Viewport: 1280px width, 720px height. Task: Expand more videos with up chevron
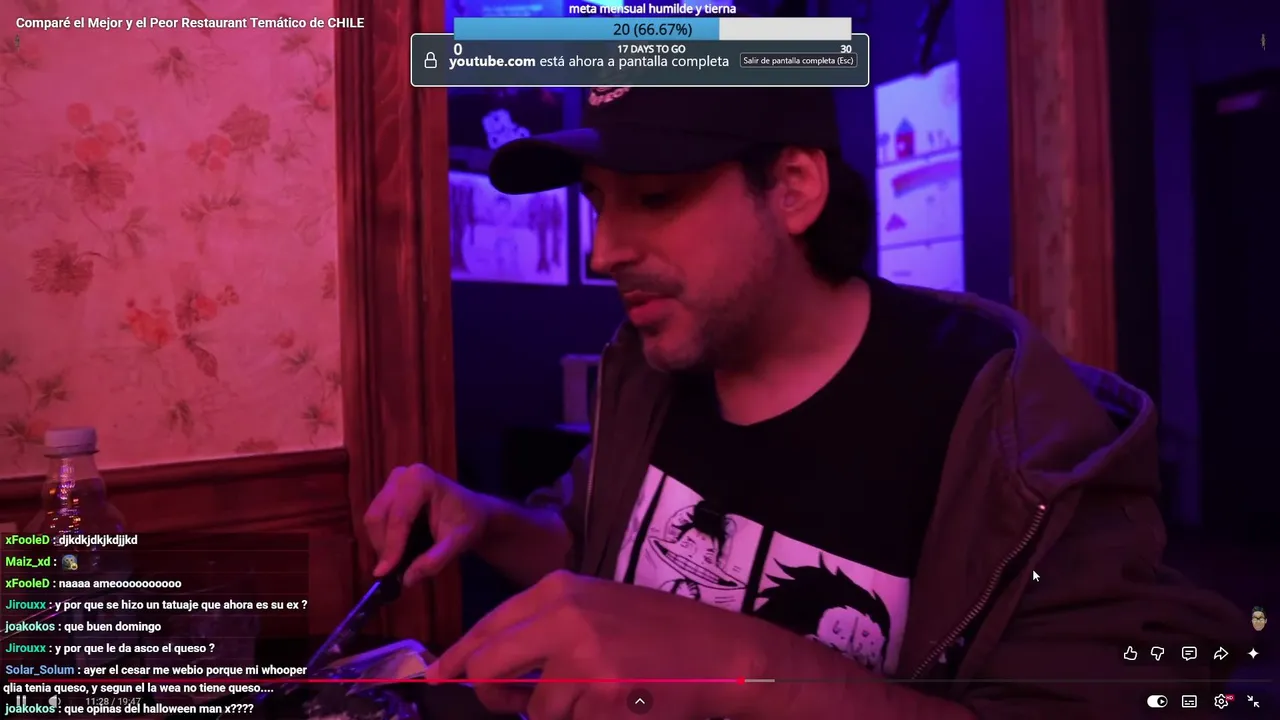point(640,701)
